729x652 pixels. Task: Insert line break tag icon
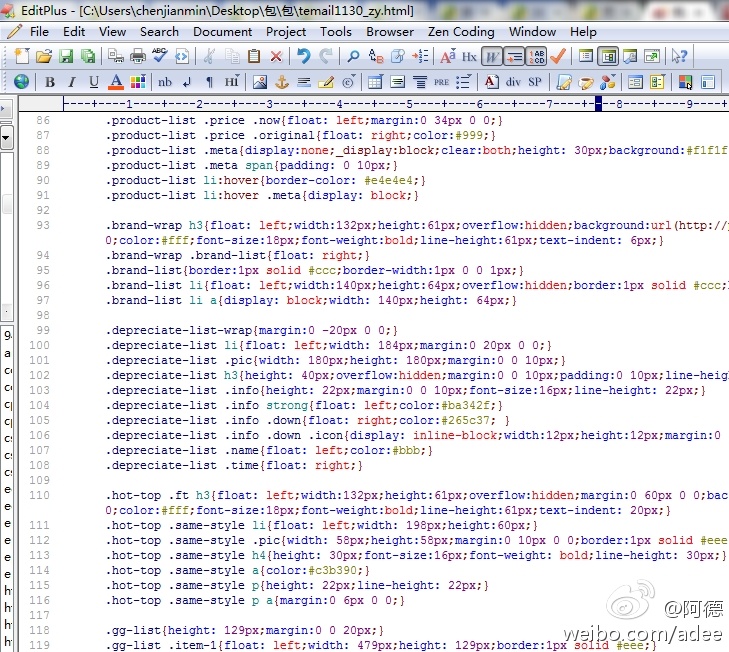[187, 82]
